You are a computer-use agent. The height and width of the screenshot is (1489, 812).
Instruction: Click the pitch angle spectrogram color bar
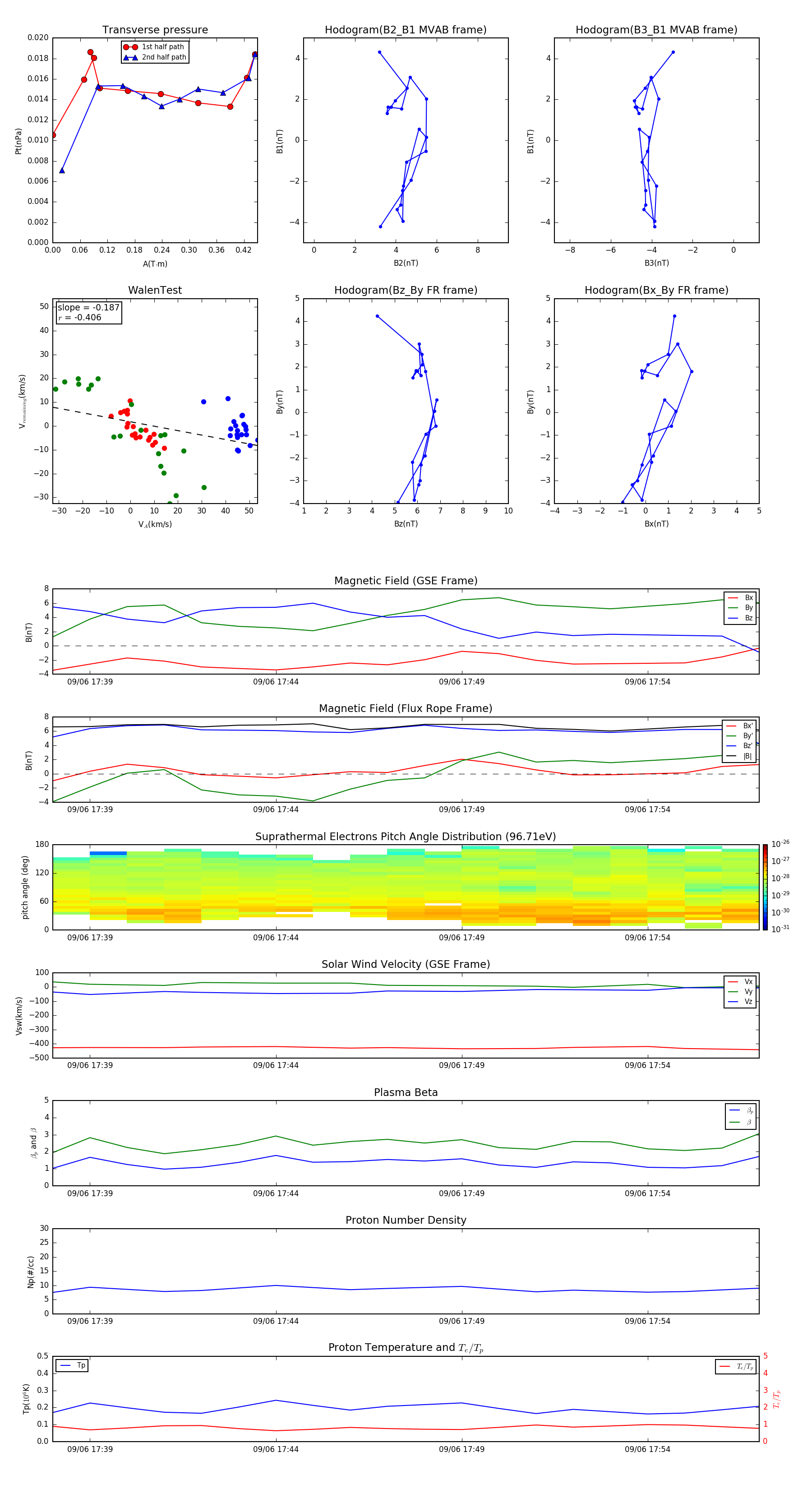click(765, 887)
